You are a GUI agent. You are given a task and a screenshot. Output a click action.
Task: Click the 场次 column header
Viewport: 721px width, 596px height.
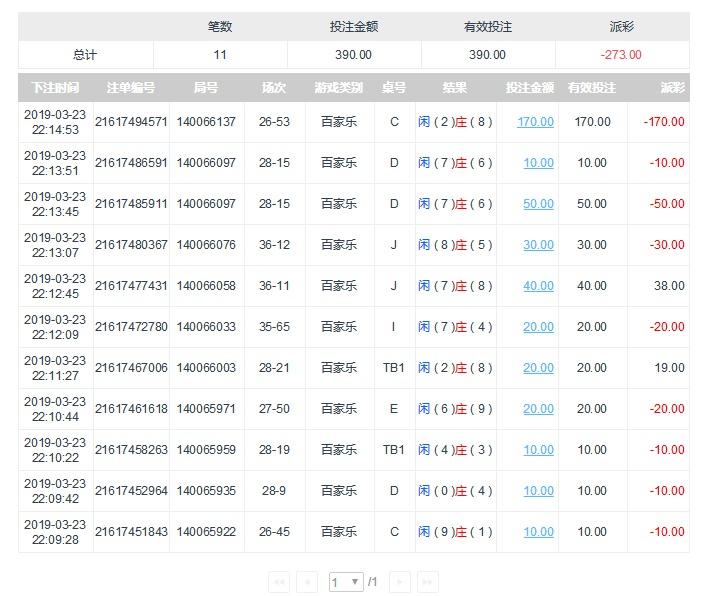(x=274, y=87)
